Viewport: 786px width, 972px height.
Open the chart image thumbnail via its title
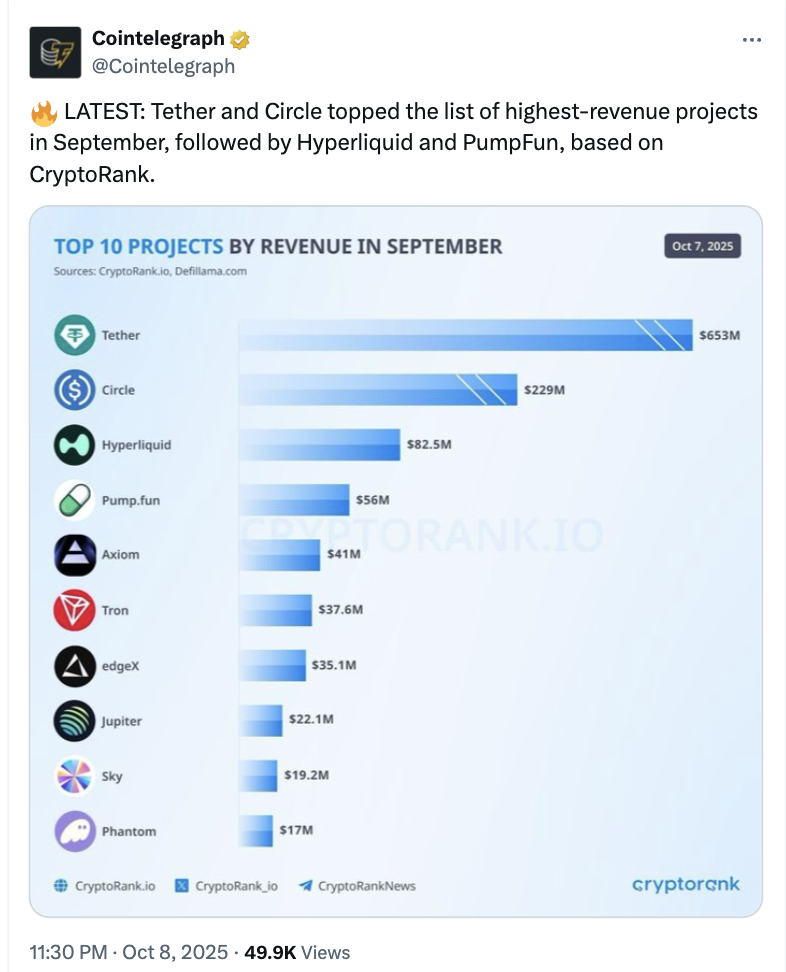[x=278, y=246]
